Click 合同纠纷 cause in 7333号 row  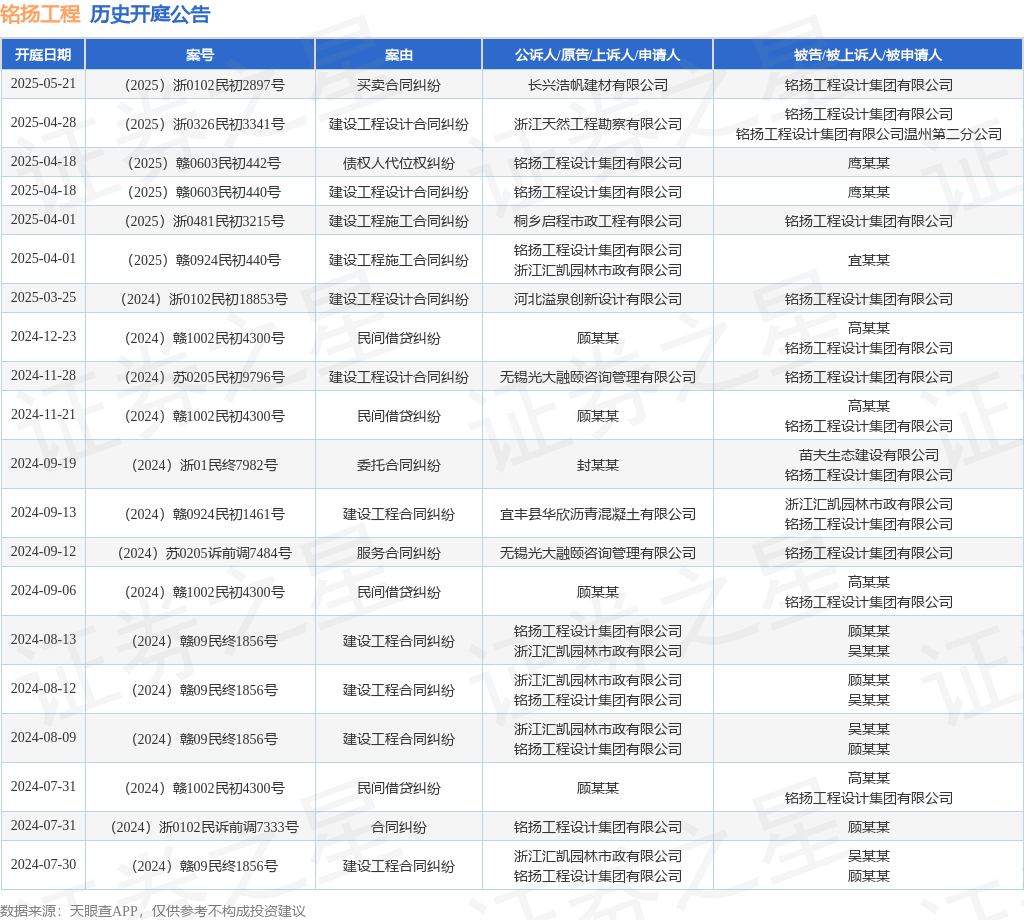pos(398,827)
